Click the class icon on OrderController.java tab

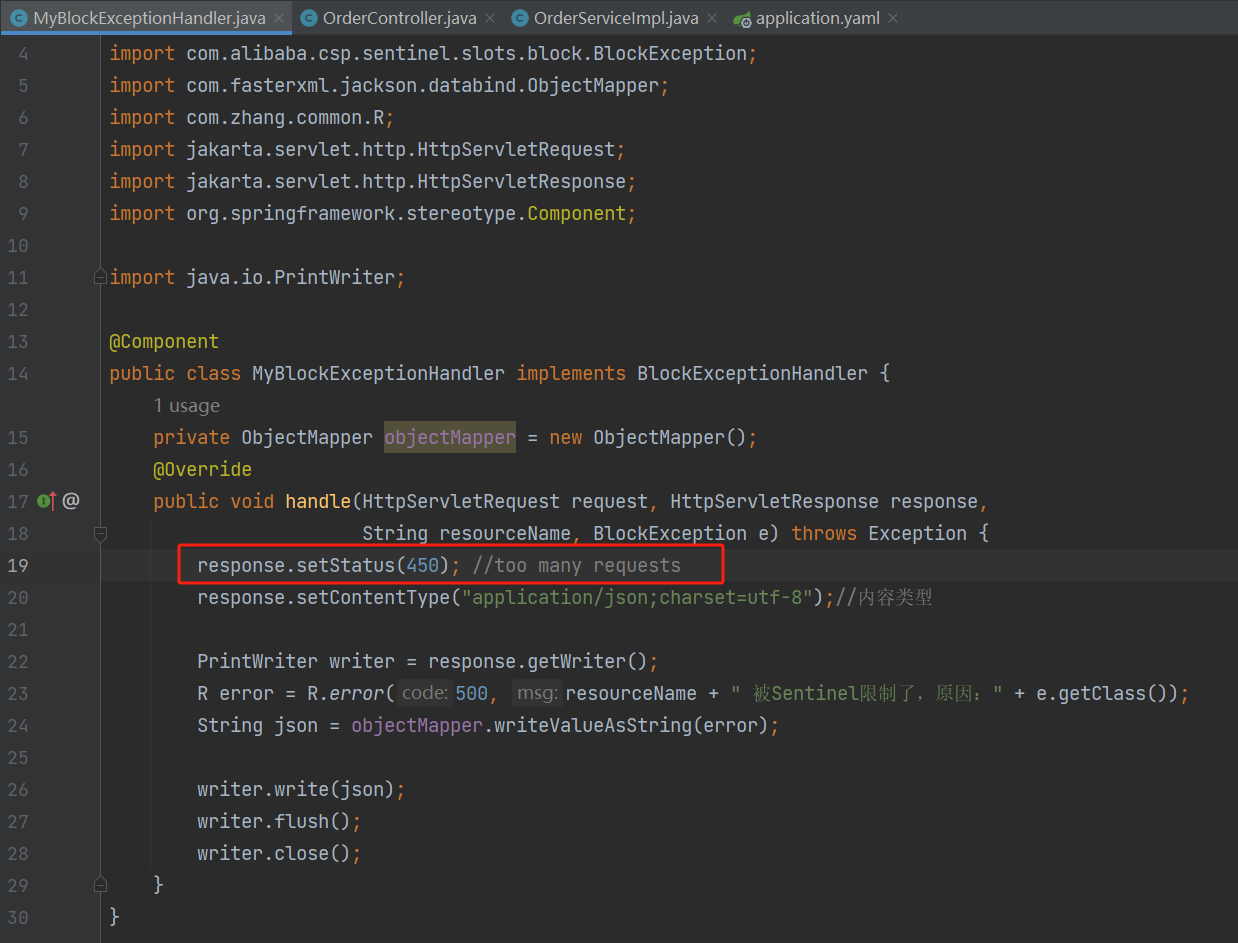pos(308,18)
